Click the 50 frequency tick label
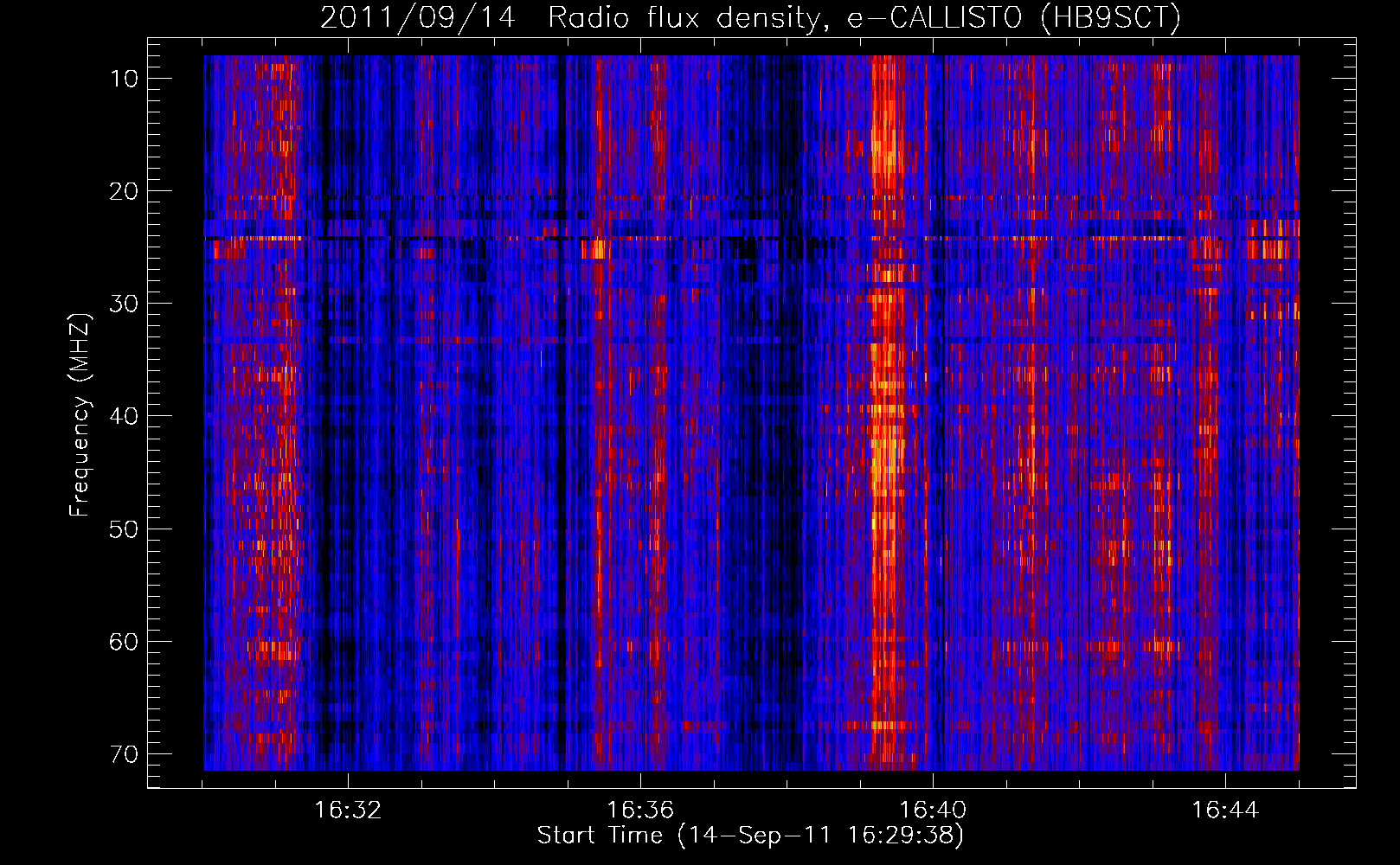1400x865 pixels. coord(124,529)
